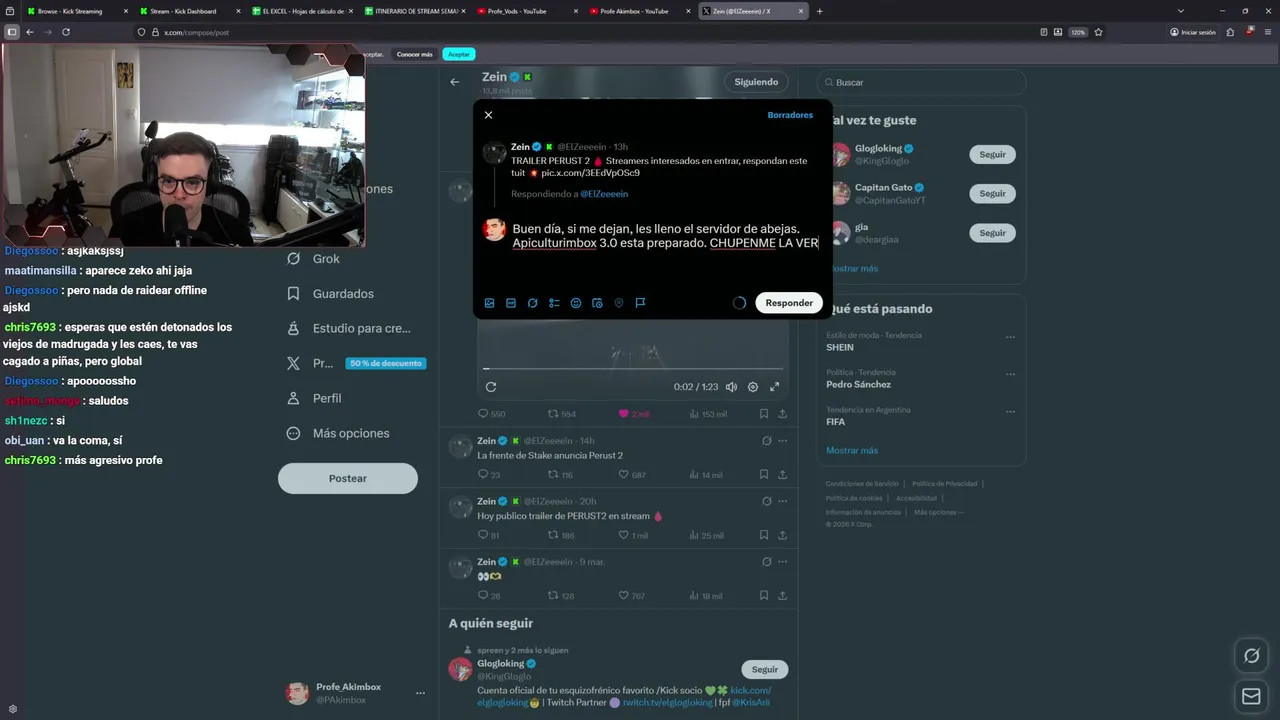The image size is (1280, 720).
Task: Follow gia in suggestions
Action: pyautogui.click(x=992, y=232)
